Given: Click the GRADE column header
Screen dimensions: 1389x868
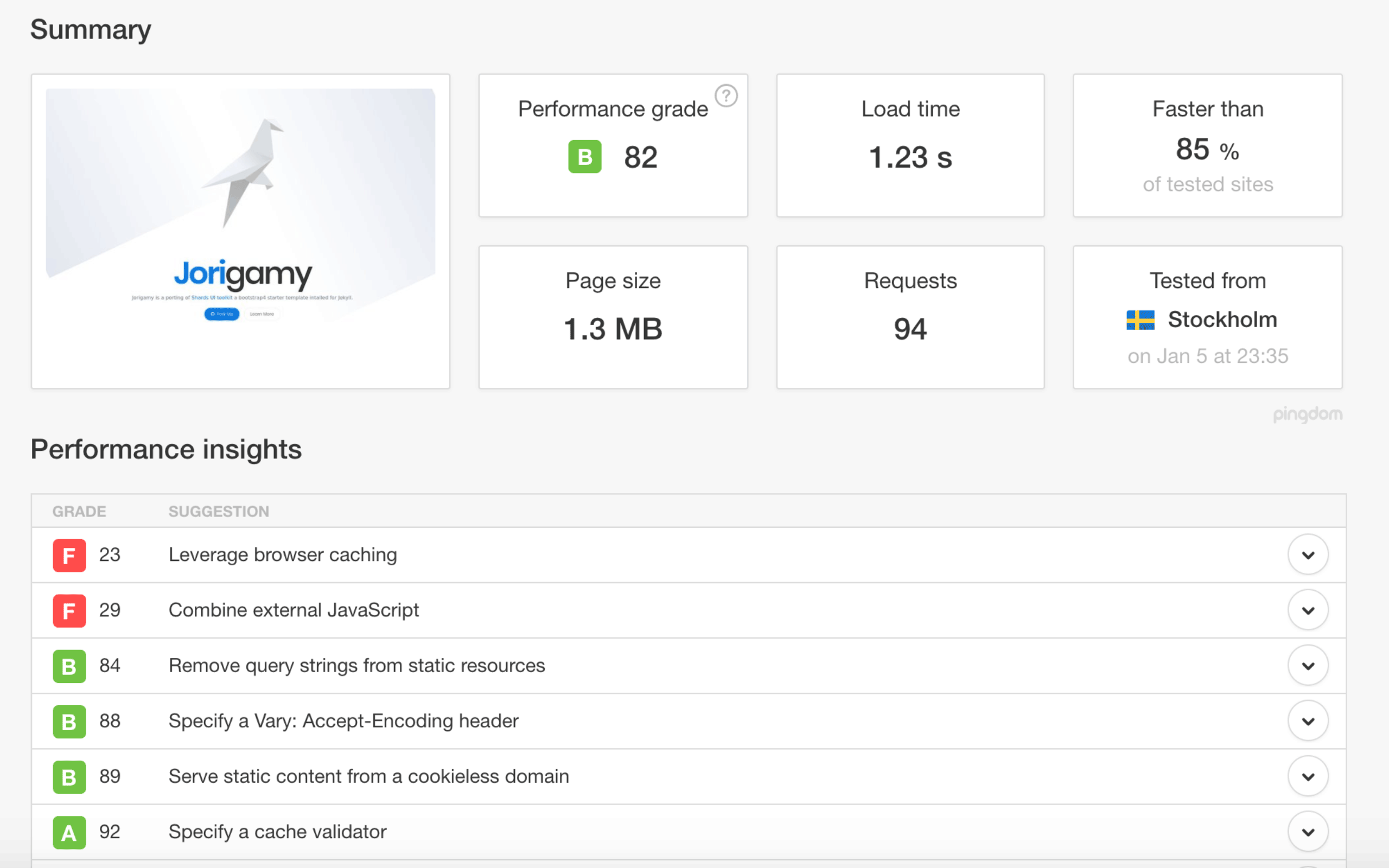Looking at the screenshot, I should [x=79, y=512].
